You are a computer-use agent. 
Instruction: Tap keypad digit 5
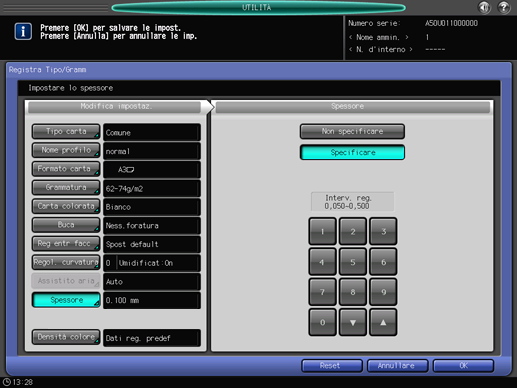click(353, 261)
